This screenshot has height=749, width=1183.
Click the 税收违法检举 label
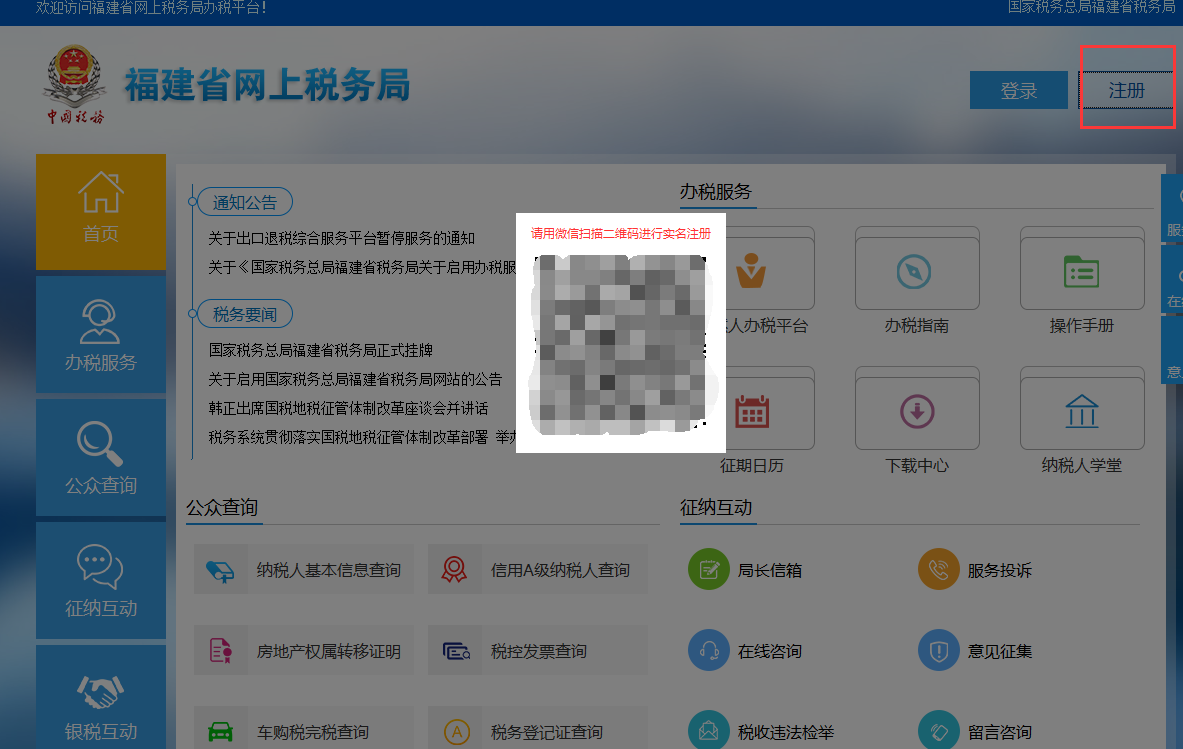pos(786,732)
